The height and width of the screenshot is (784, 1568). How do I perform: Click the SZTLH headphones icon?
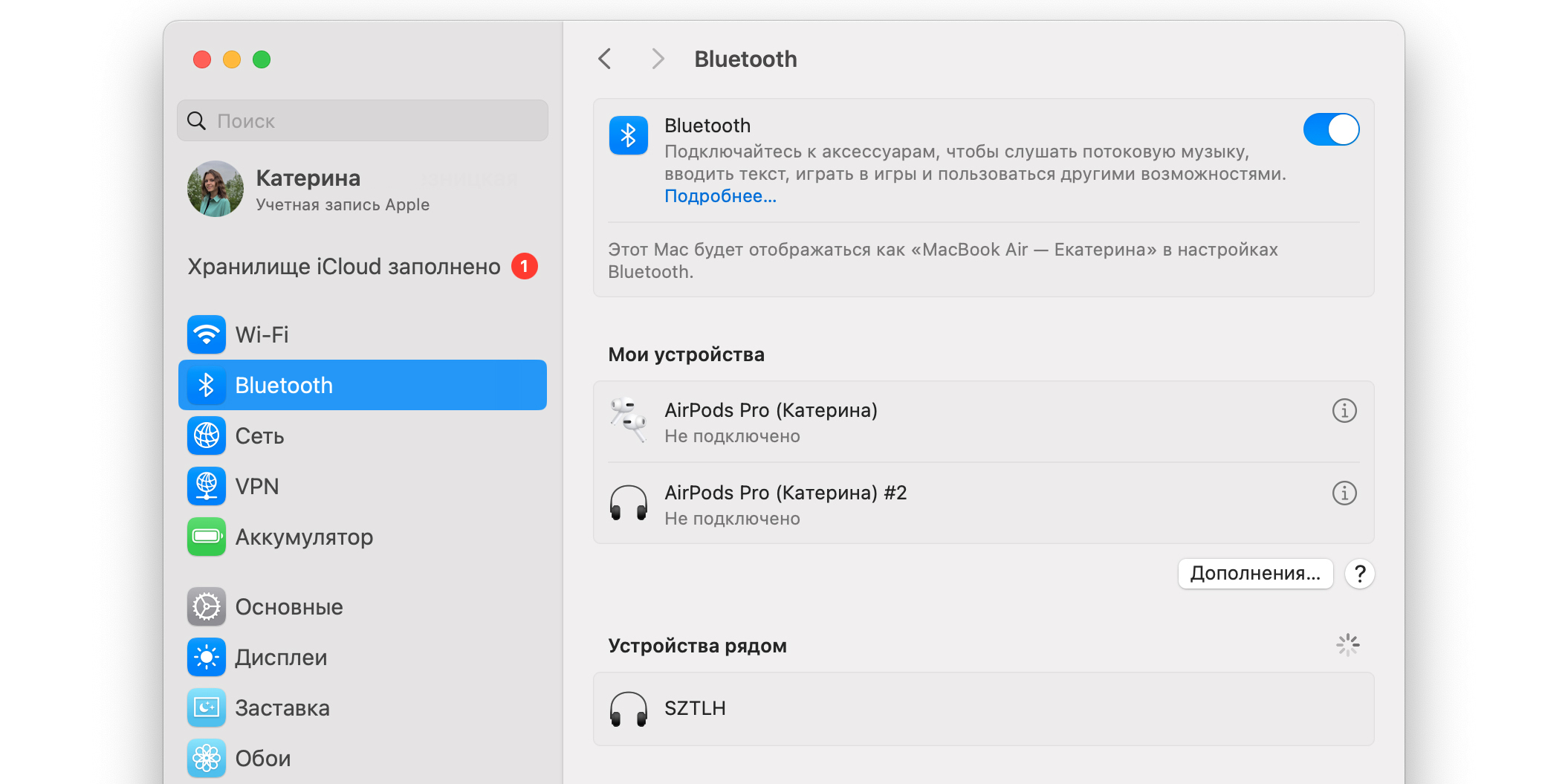628,709
